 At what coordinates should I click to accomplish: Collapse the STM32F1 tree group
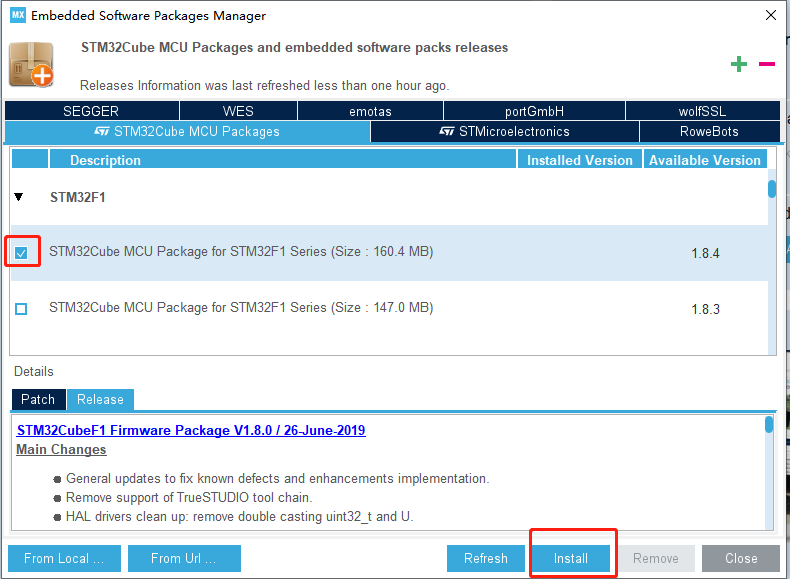click(19, 197)
